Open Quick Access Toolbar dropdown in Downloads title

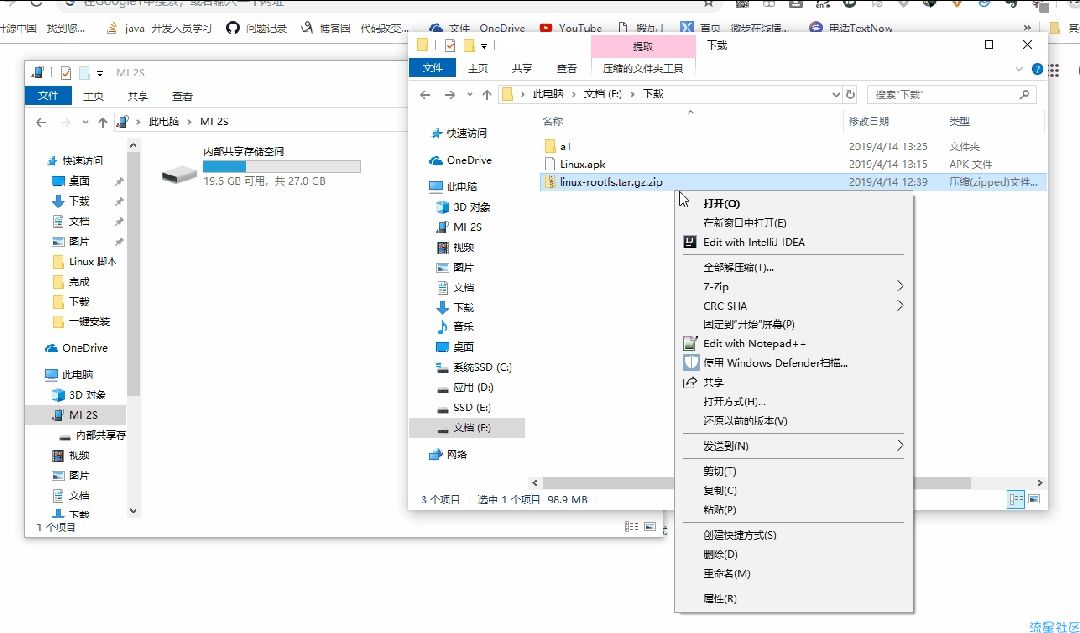tap(484, 46)
